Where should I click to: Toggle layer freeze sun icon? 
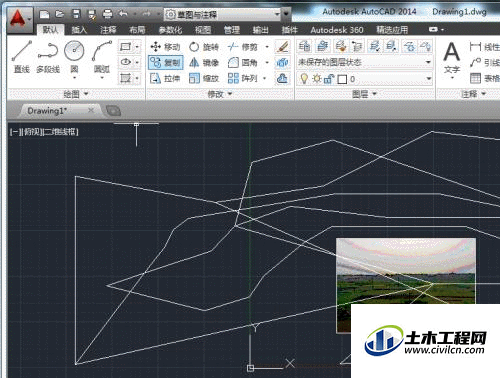coord(316,79)
